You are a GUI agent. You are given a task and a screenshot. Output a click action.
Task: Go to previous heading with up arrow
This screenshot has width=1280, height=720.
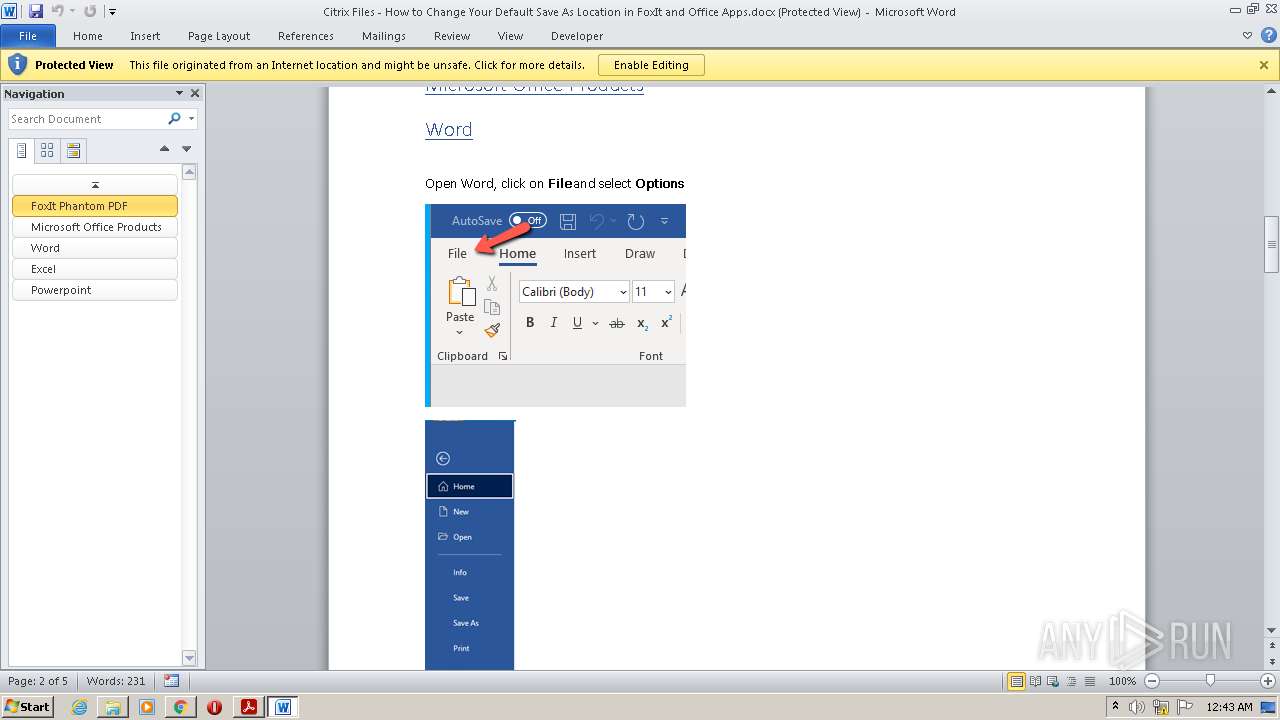click(165, 149)
